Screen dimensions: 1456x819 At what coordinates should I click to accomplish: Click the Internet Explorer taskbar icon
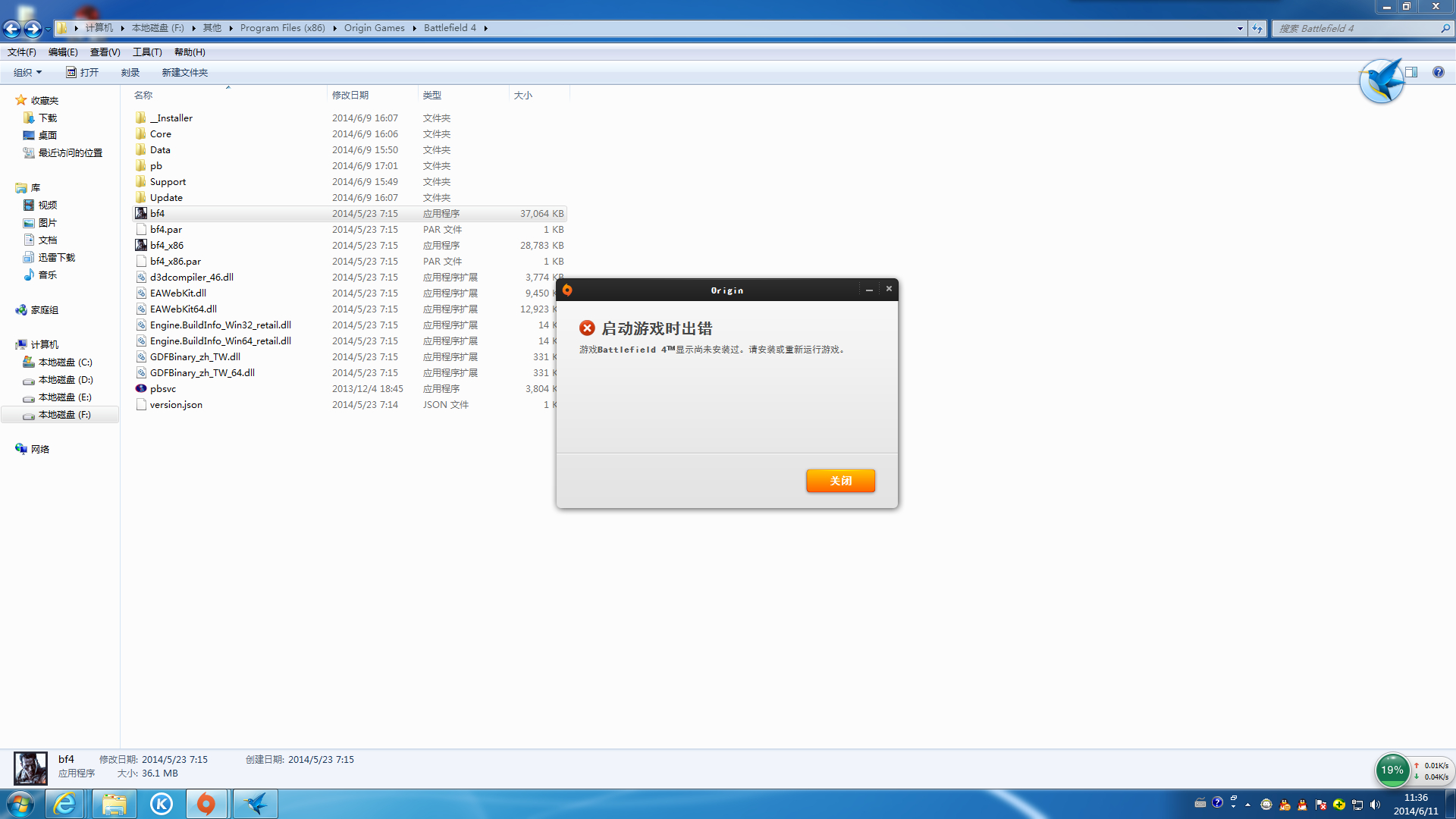tap(65, 804)
